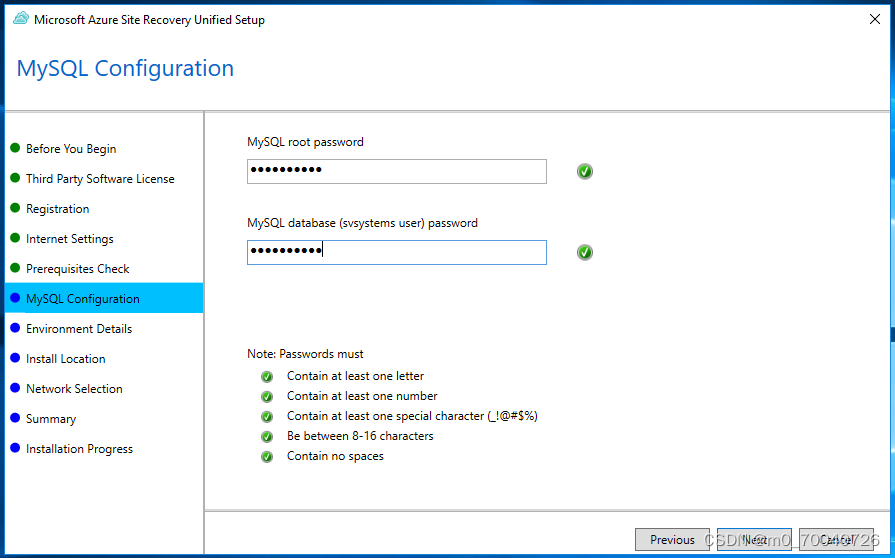Image resolution: width=895 pixels, height=558 pixels.
Task: Click blue bullet for Installation Progress
Action: pos(15,448)
